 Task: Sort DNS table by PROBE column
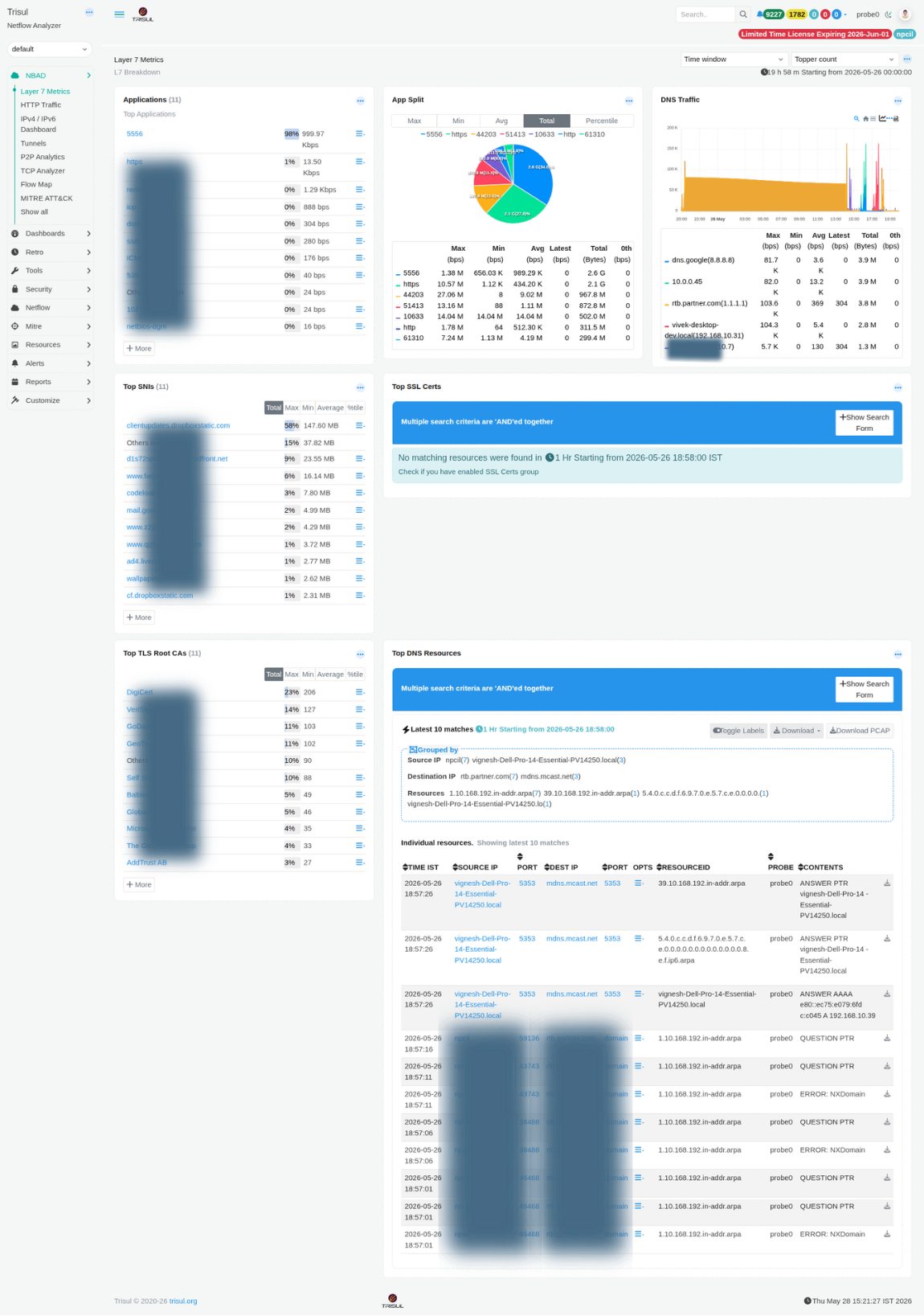(781, 863)
